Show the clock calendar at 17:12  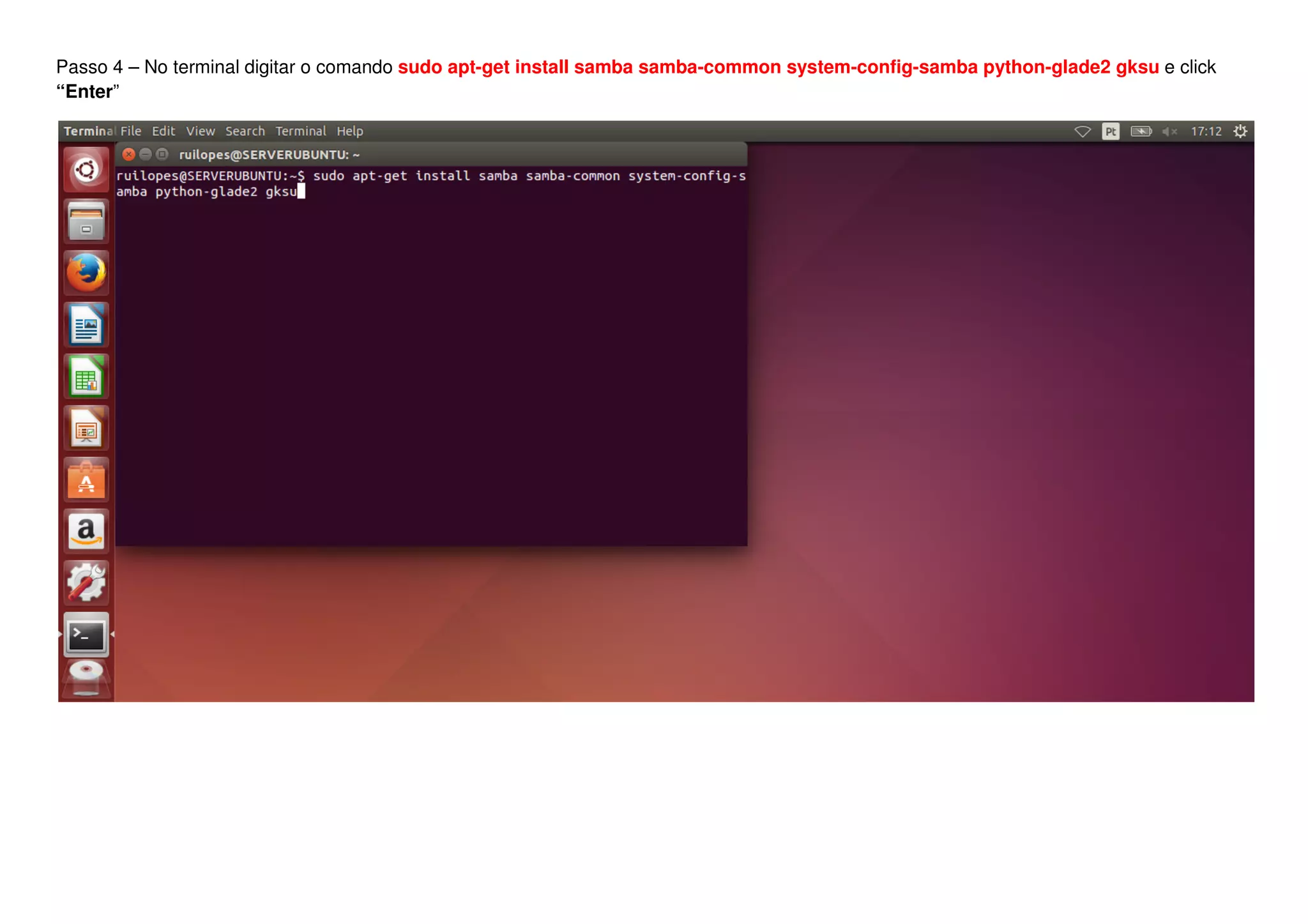[x=1206, y=132]
